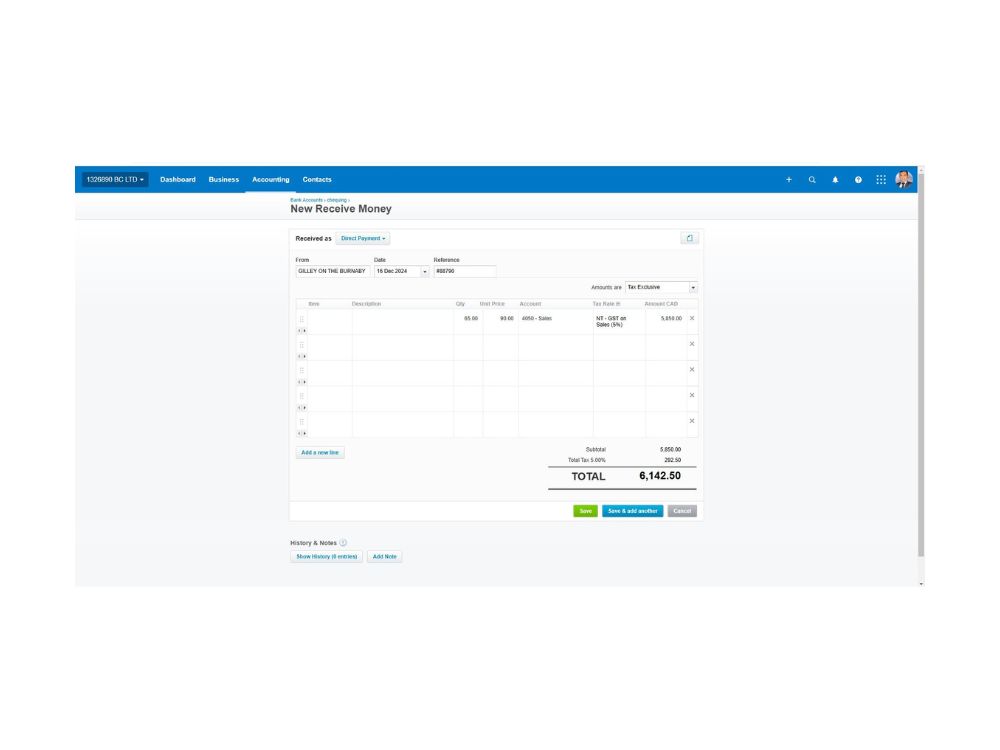1000x750 pixels.
Task: Follow the chequing breadcrumb link
Action: pos(337,200)
